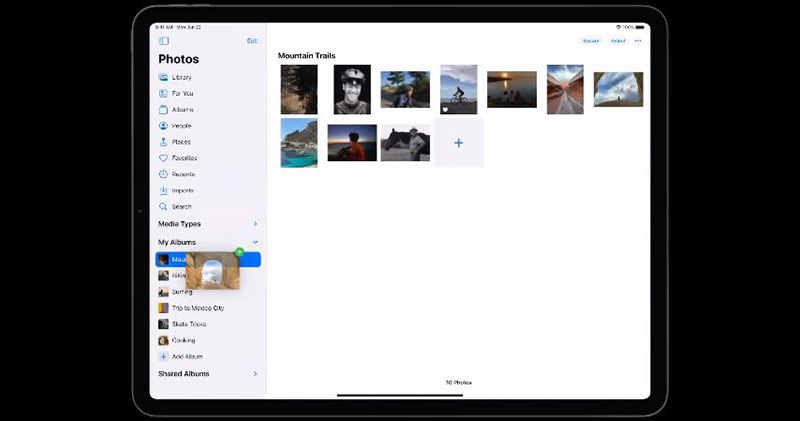Click the status bar time
This screenshot has width=800, height=421.
[x=164, y=27]
